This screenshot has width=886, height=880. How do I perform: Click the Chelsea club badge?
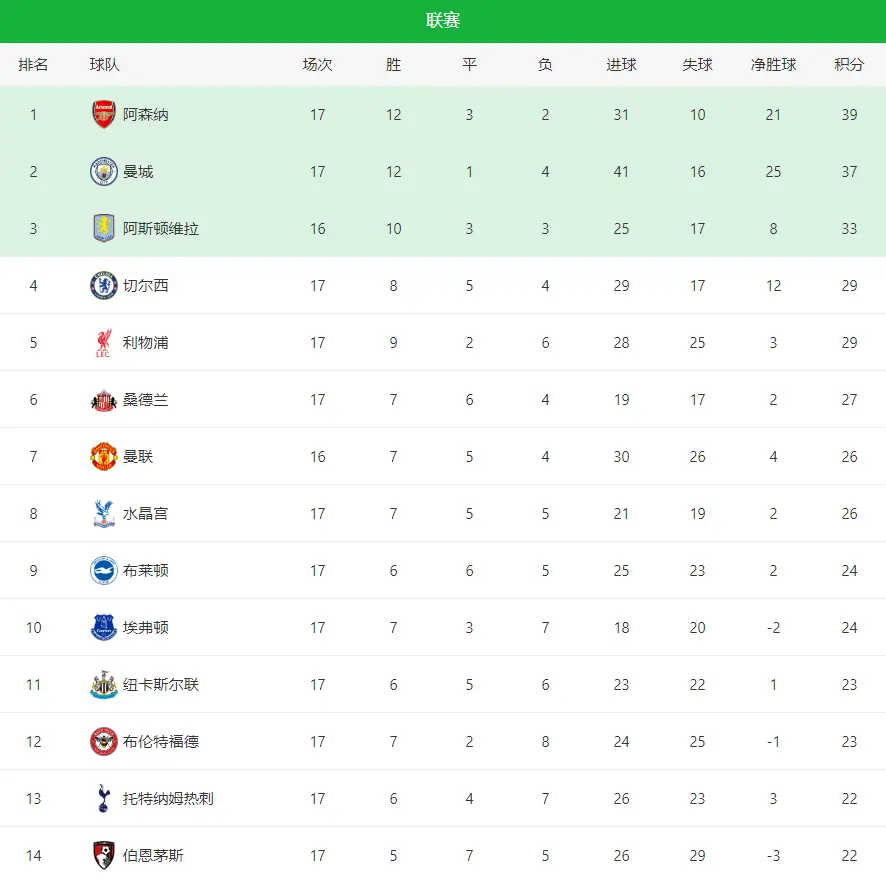[x=104, y=286]
